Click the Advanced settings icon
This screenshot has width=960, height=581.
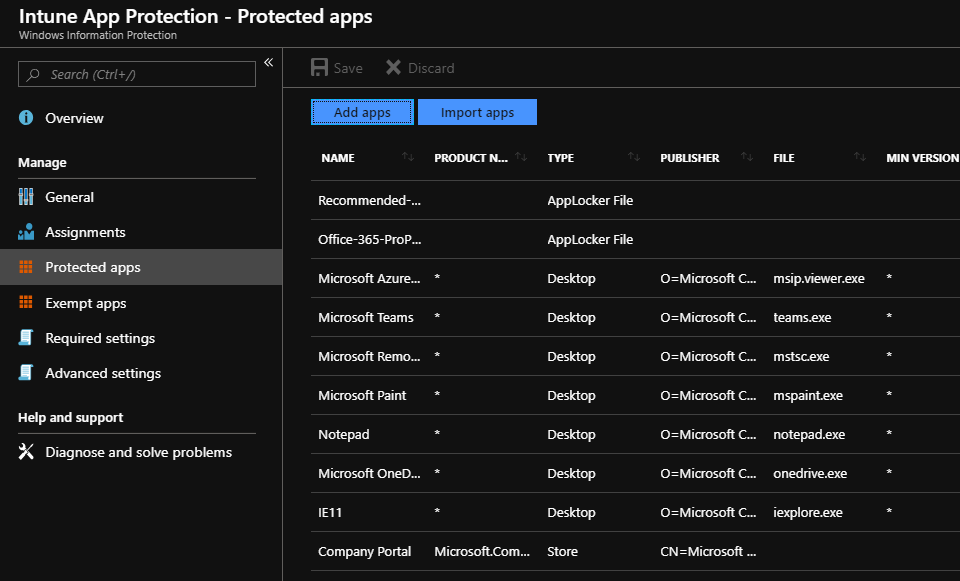click(x=25, y=373)
